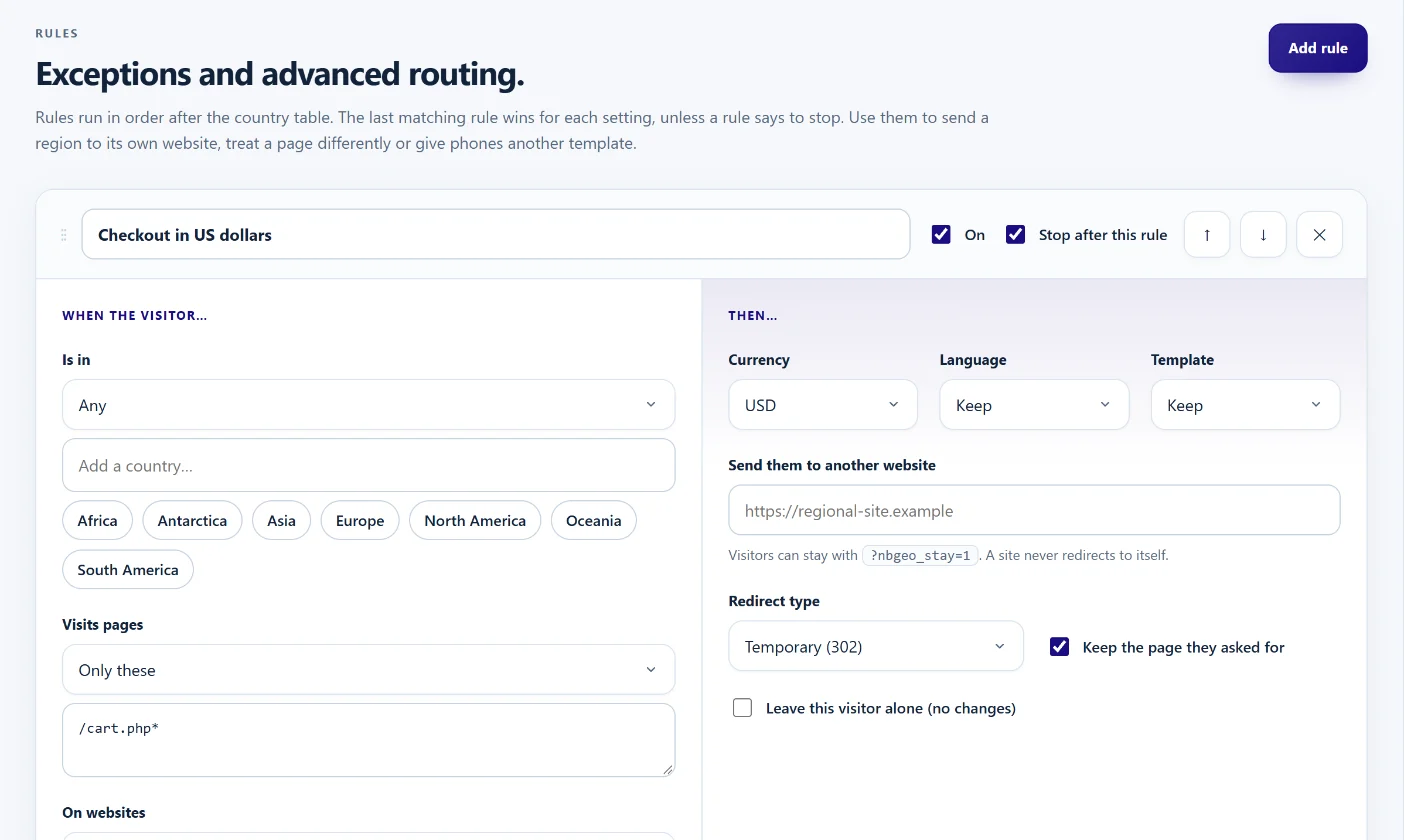The height and width of the screenshot is (840, 1404).
Task: Open the Template dropdown
Action: coord(1245,405)
